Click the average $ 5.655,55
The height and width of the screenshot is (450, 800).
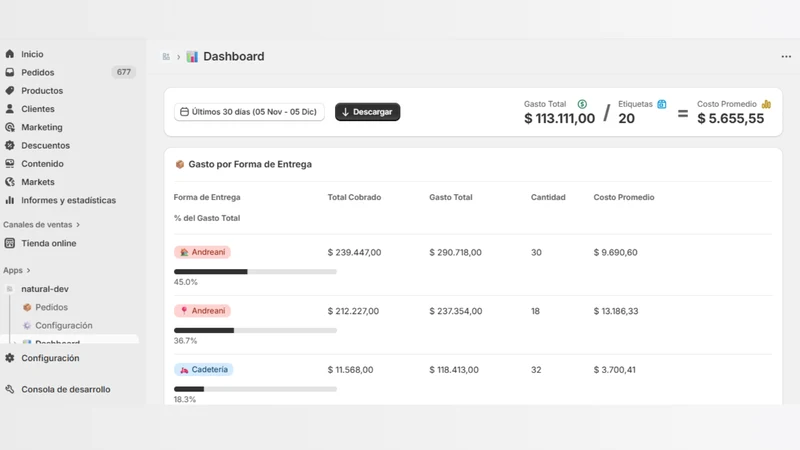[x=731, y=118]
